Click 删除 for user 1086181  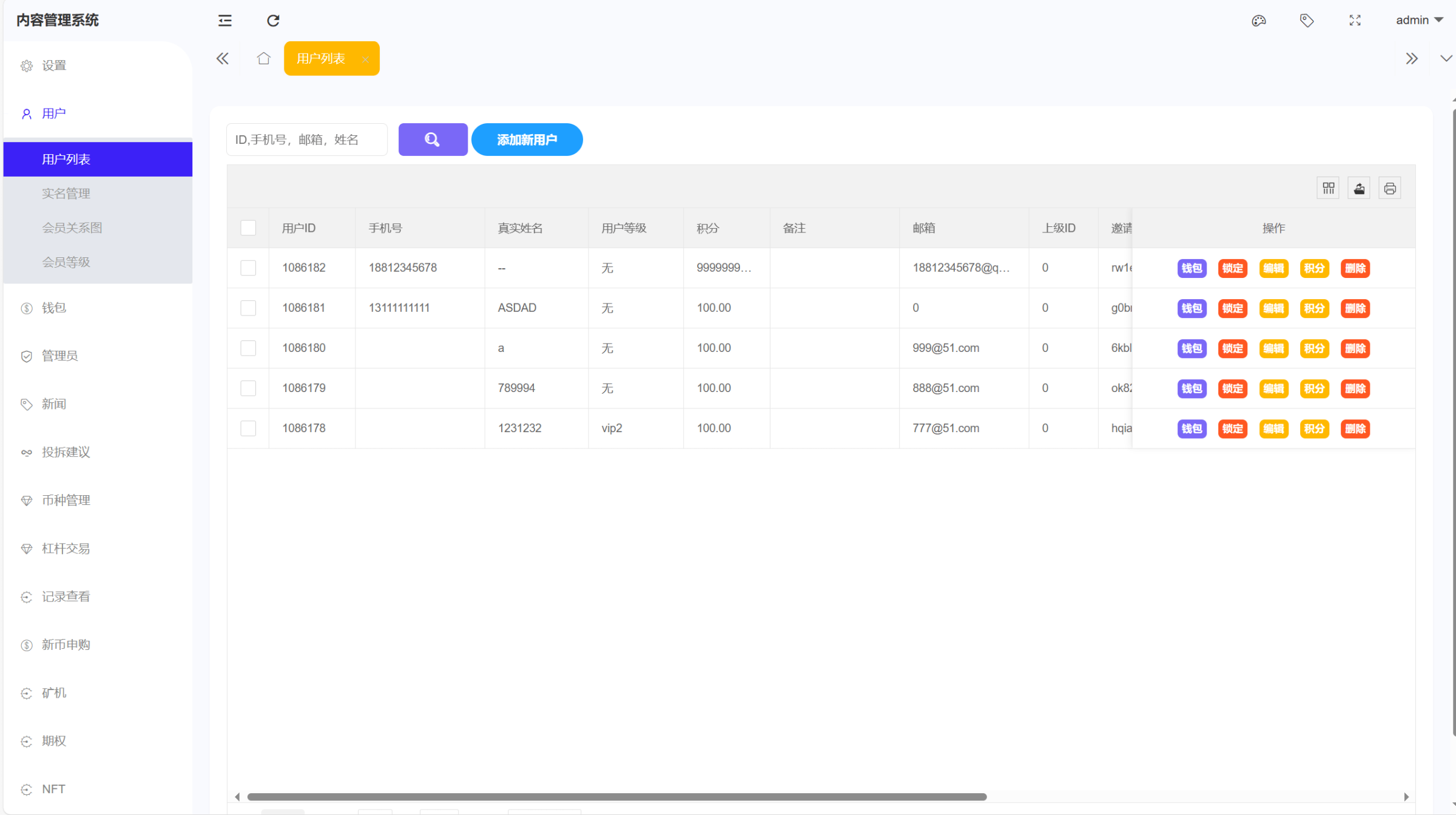coord(1355,308)
